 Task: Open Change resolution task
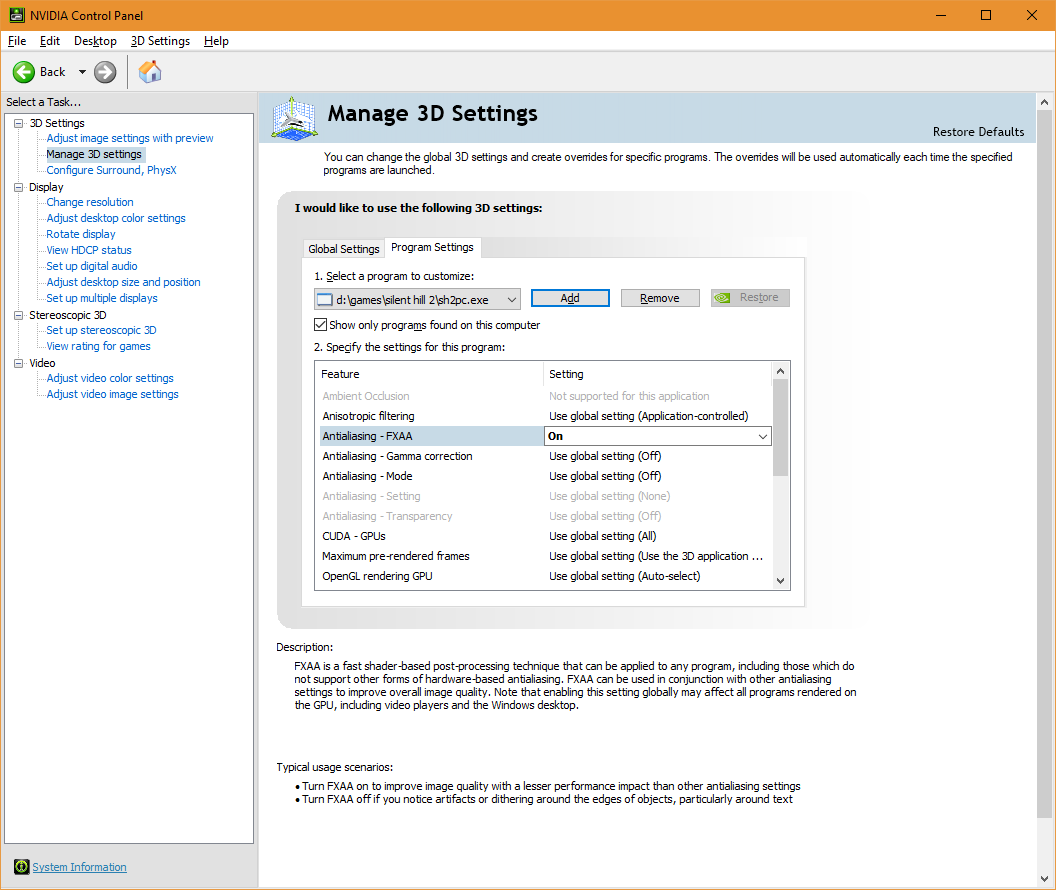(90, 202)
